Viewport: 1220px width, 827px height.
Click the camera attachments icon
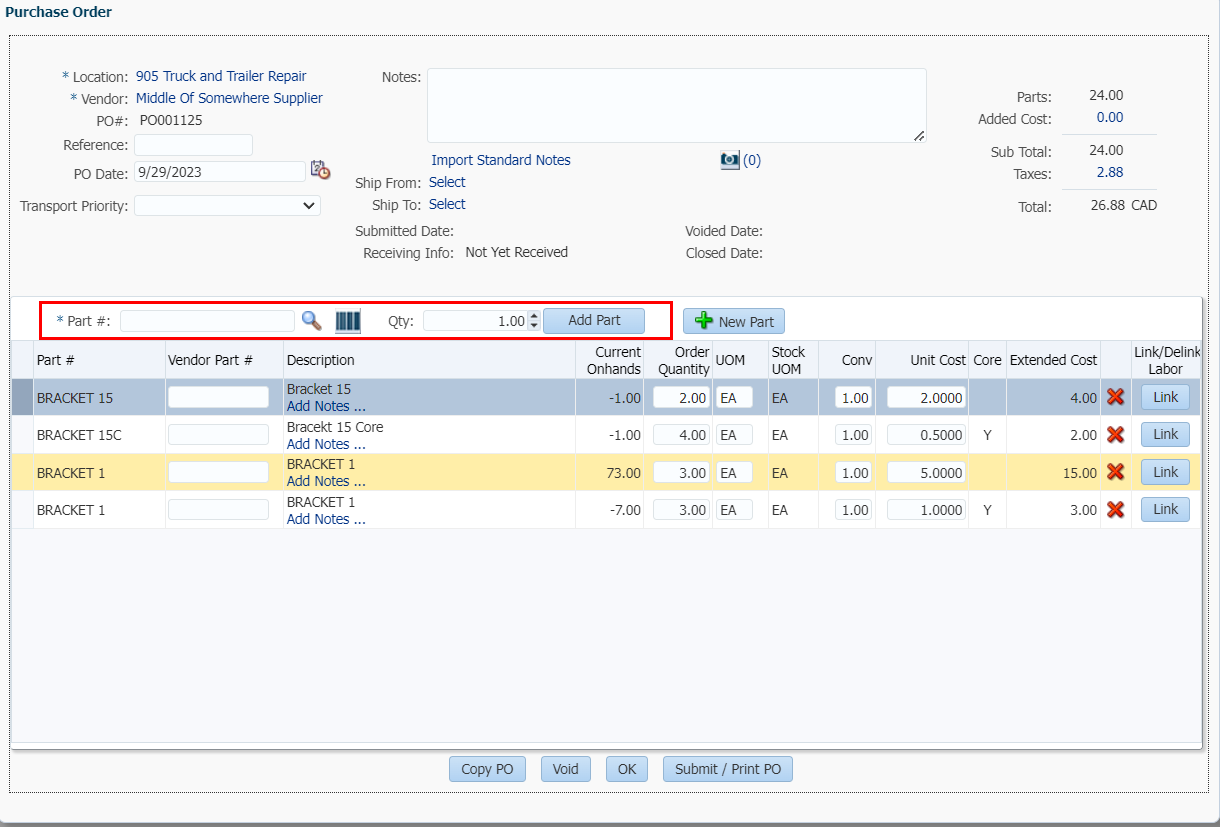tap(730, 160)
